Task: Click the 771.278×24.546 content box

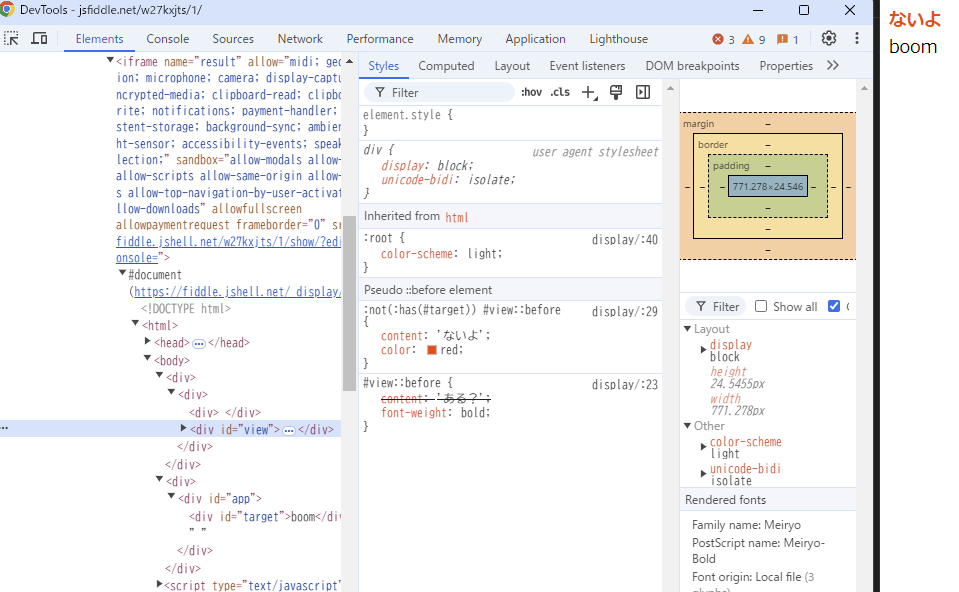Action: [768, 187]
